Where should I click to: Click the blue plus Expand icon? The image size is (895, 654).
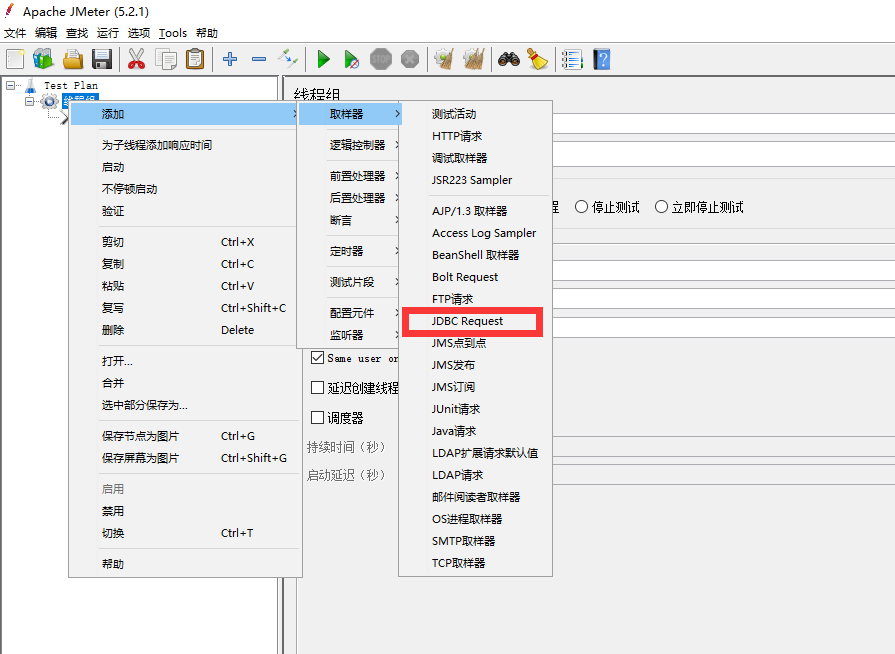point(230,59)
